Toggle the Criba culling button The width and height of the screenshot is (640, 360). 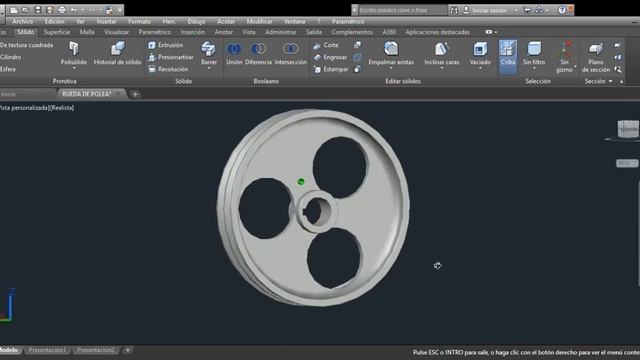tap(508, 57)
